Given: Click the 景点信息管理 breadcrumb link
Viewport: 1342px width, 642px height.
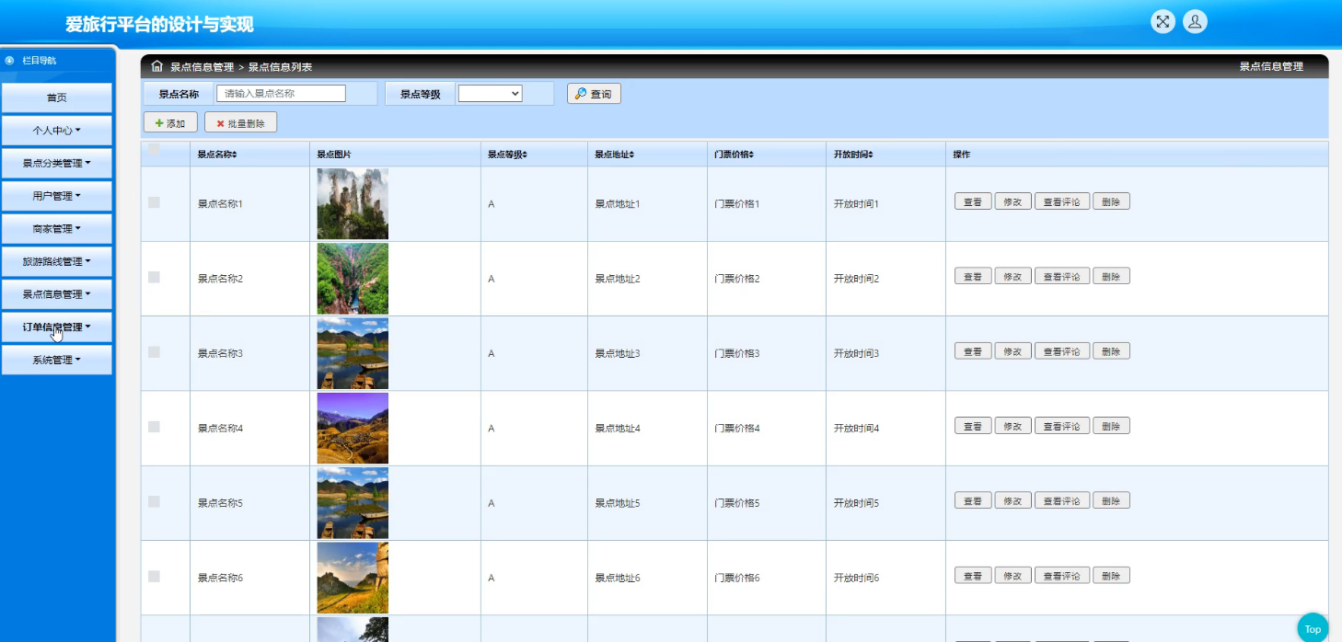Looking at the screenshot, I should [201, 67].
